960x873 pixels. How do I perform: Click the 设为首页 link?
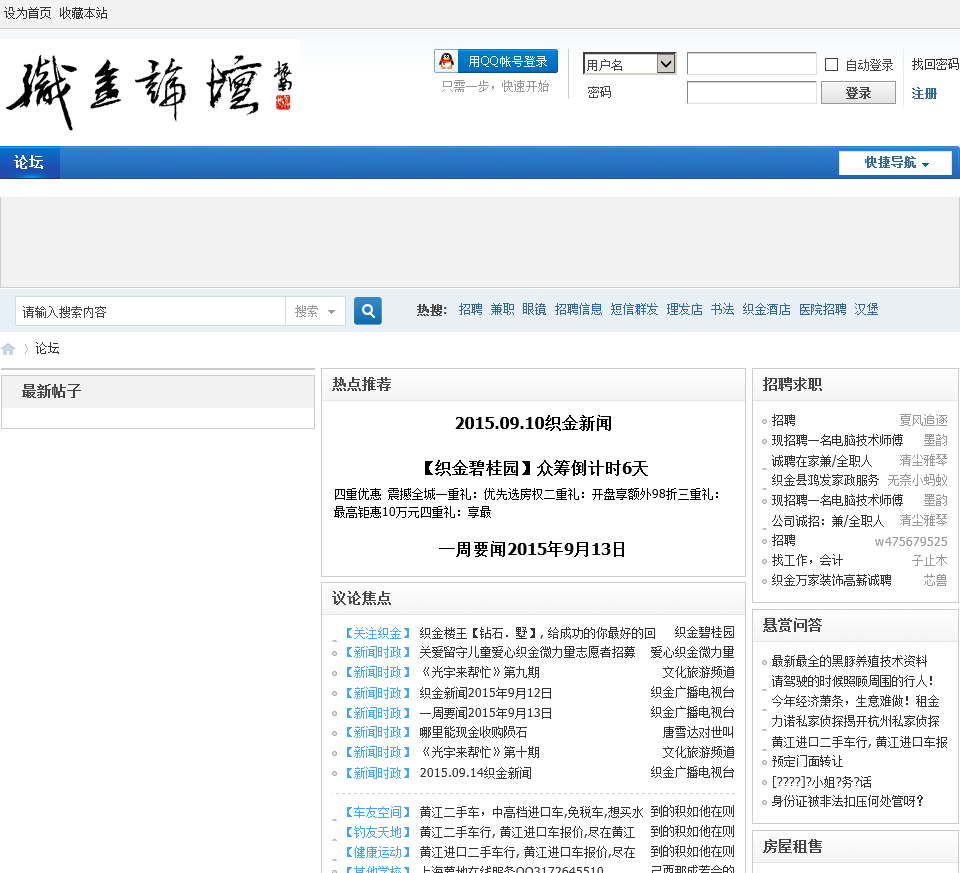click(28, 13)
